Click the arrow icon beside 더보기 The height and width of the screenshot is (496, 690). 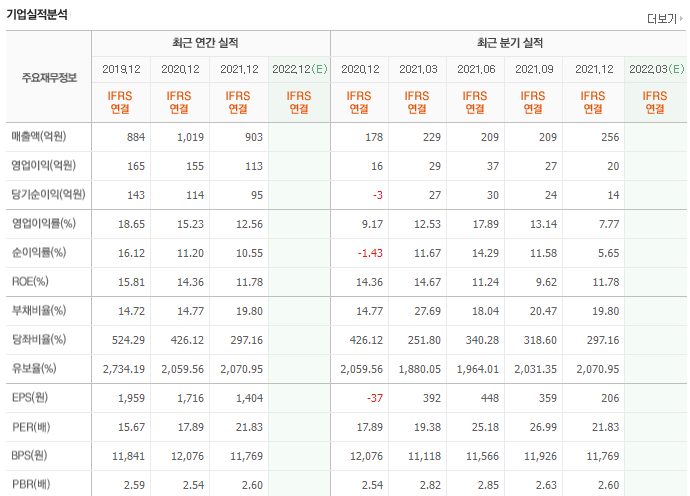681,19
